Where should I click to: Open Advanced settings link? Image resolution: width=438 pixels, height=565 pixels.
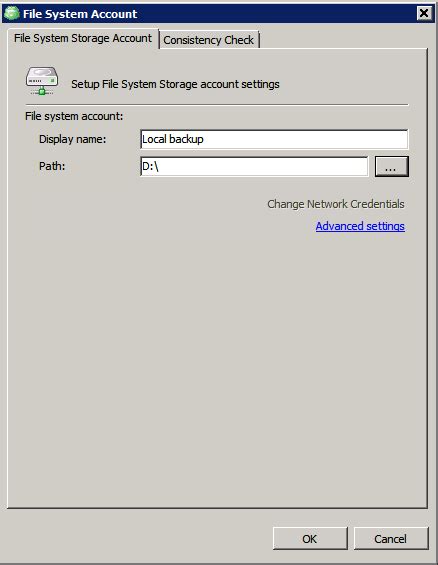360,226
